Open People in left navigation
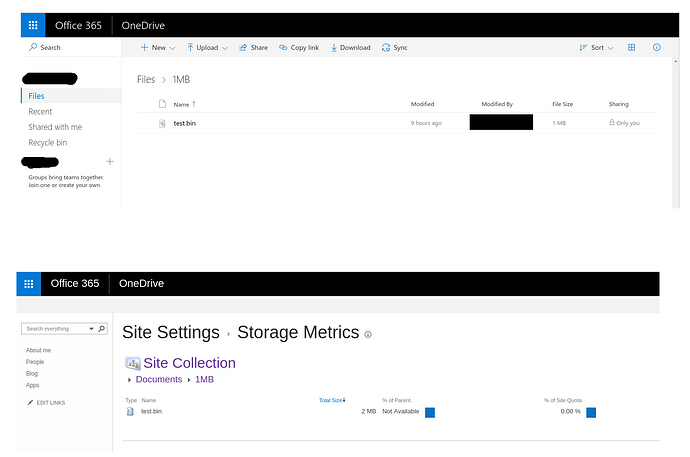 coord(35,362)
